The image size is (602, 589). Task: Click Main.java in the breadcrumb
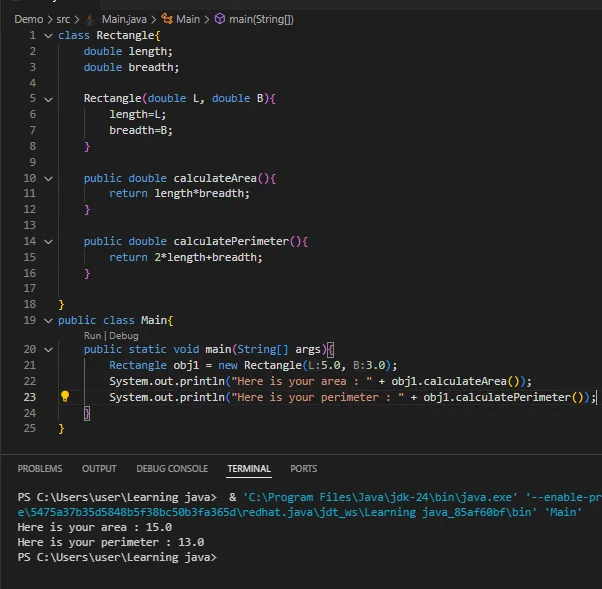click(x=124, y=19)
